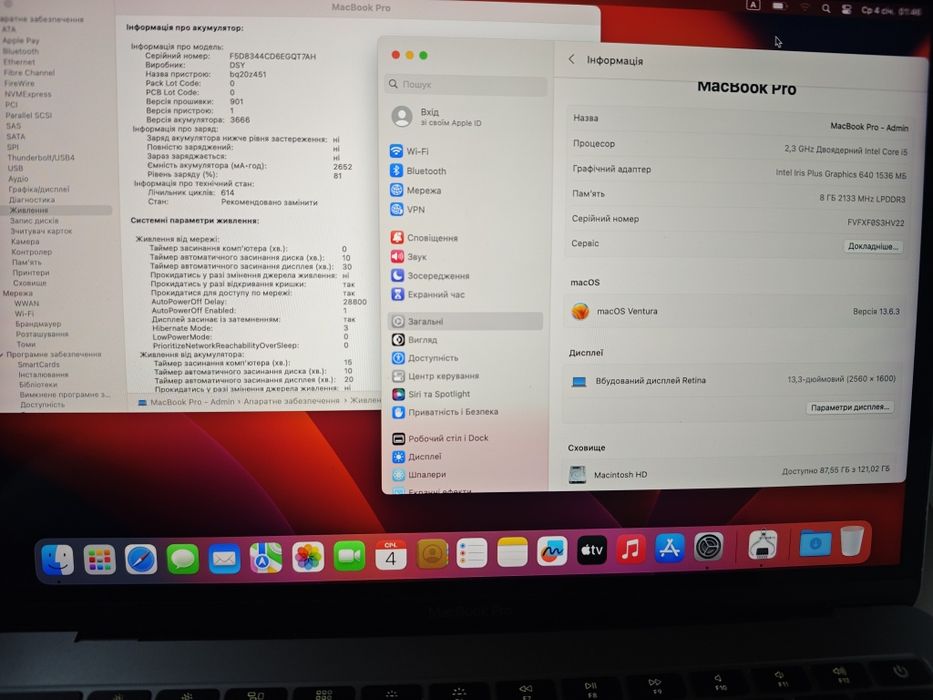Click the Докладніше service button
Screen dimensions: 933x700
(873, 246)
